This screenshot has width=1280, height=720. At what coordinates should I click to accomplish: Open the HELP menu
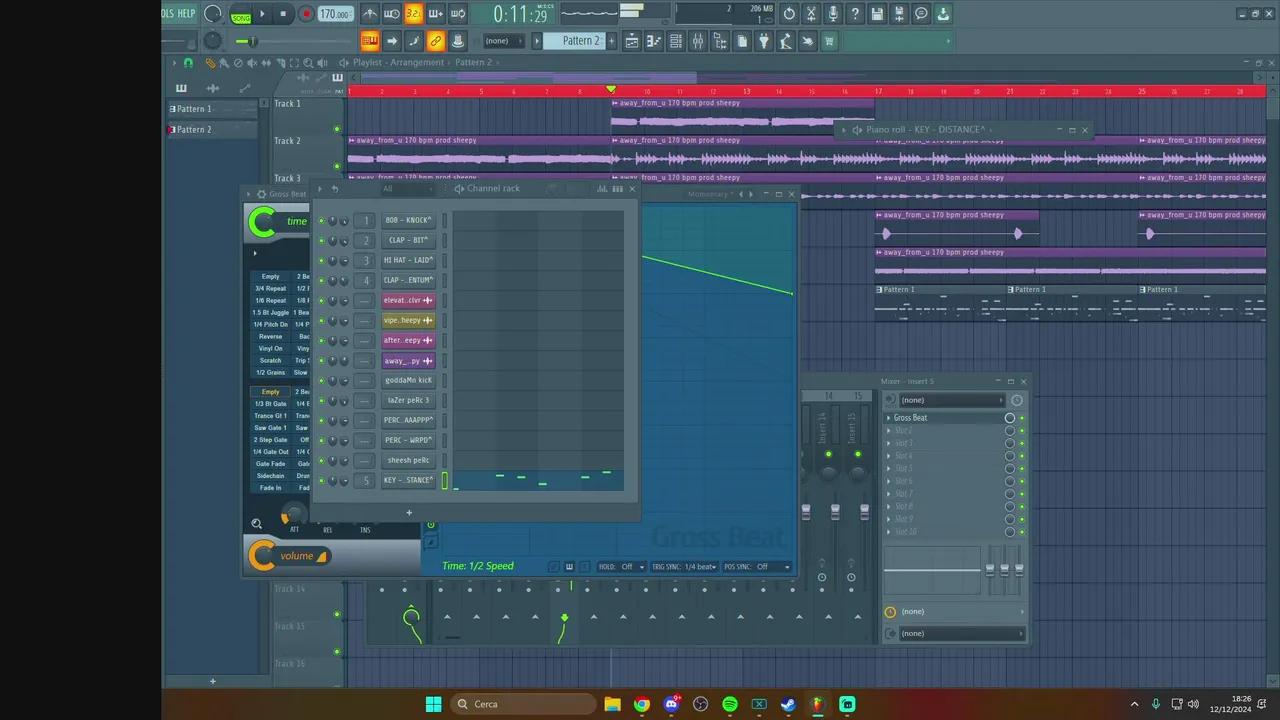click(187, 14)
